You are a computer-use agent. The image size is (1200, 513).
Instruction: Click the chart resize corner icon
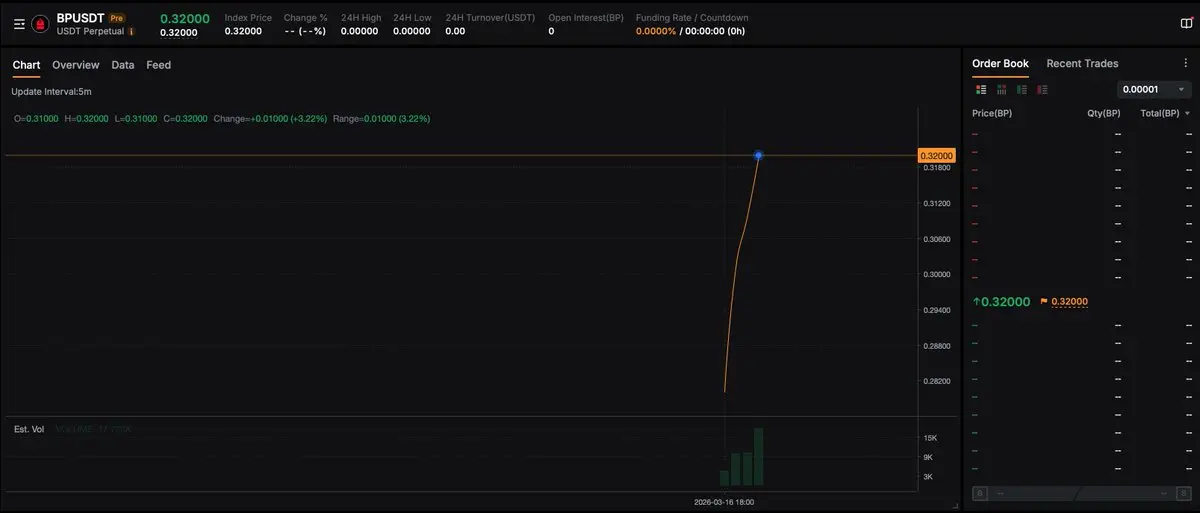tap(954, 505)
